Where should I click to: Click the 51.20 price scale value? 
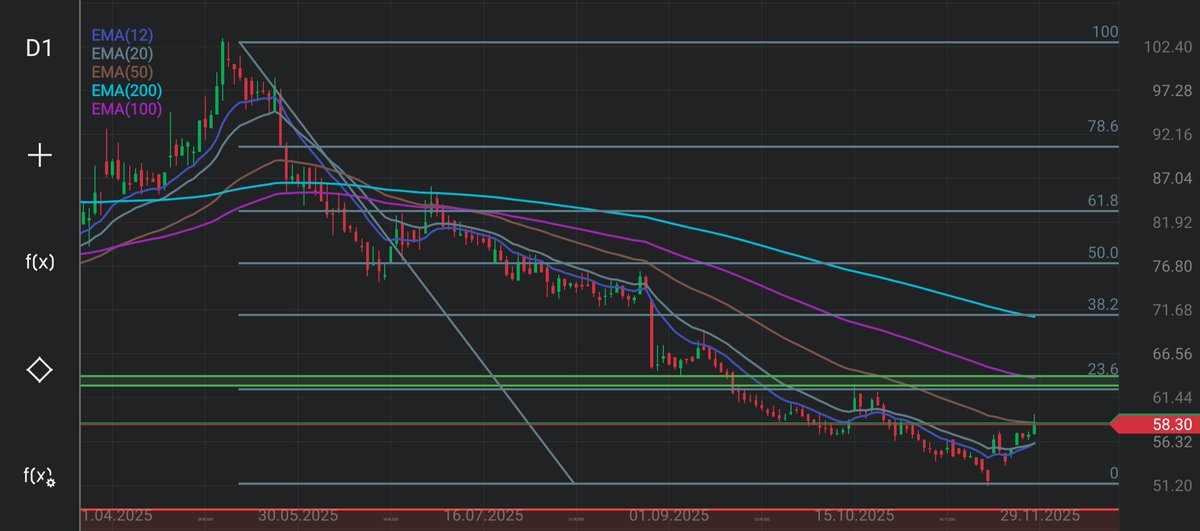pyautogui.click(x=1170, y=485)
